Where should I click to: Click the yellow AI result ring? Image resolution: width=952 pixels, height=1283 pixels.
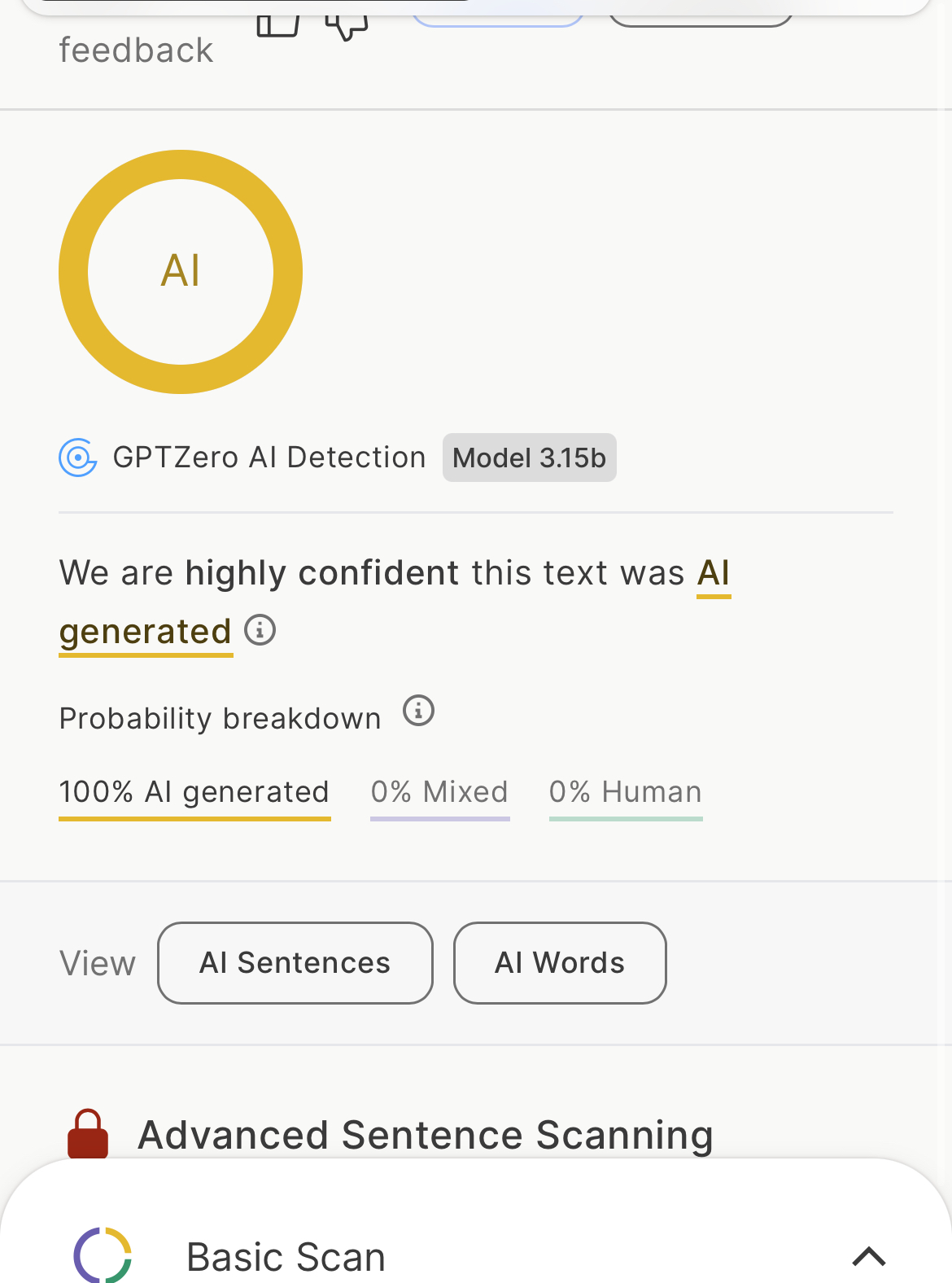click(x=181, y=272)
